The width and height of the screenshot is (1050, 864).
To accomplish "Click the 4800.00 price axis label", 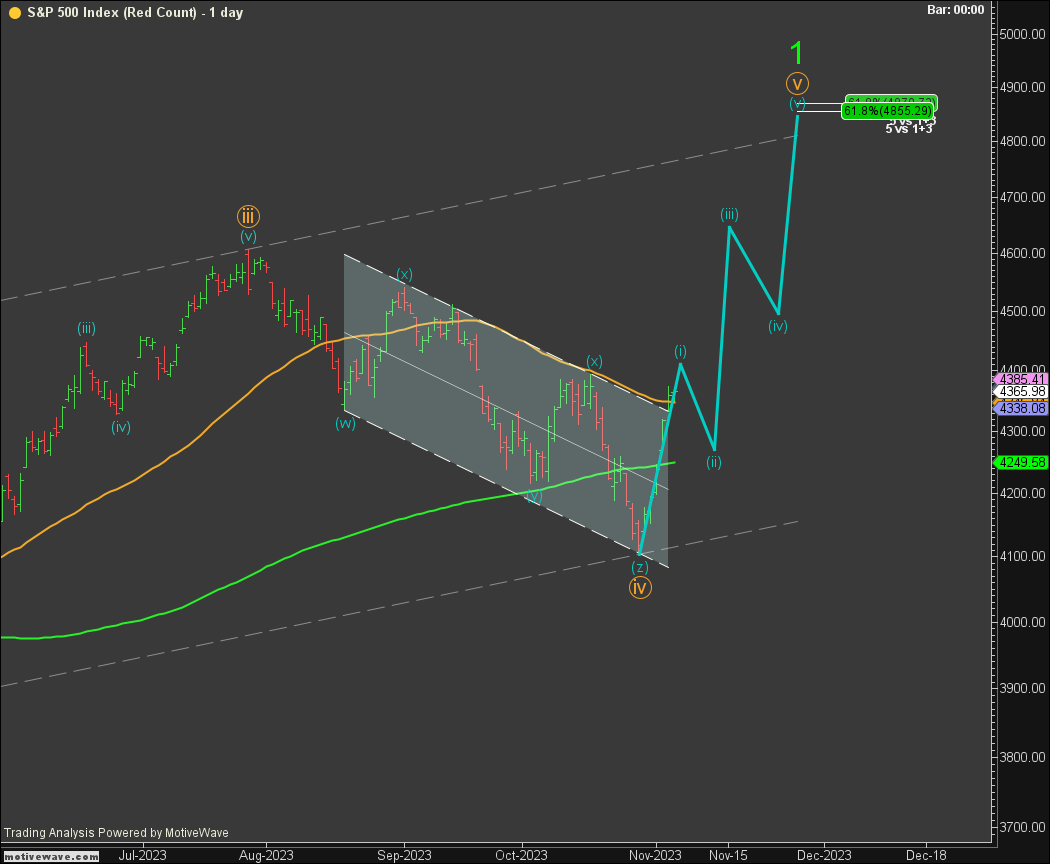I will [1023, 141].
